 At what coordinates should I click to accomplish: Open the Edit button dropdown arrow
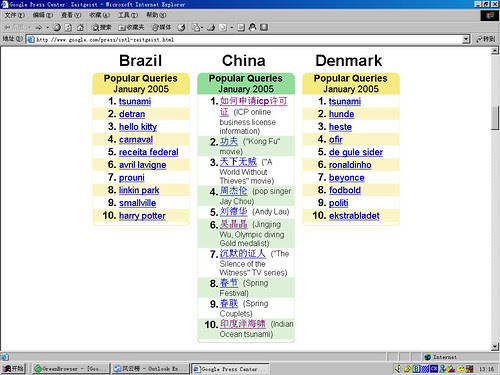231,27
